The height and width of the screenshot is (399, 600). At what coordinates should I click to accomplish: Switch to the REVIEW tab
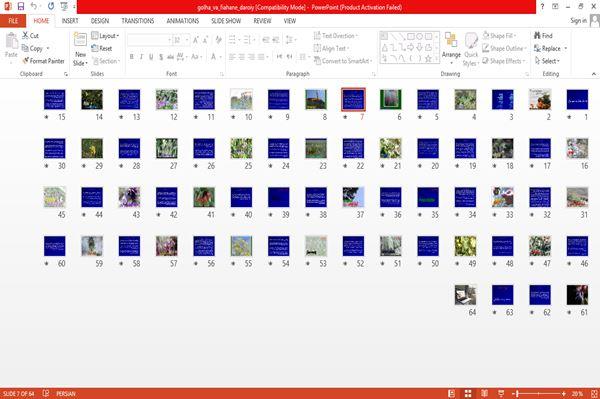click(262, 21)
